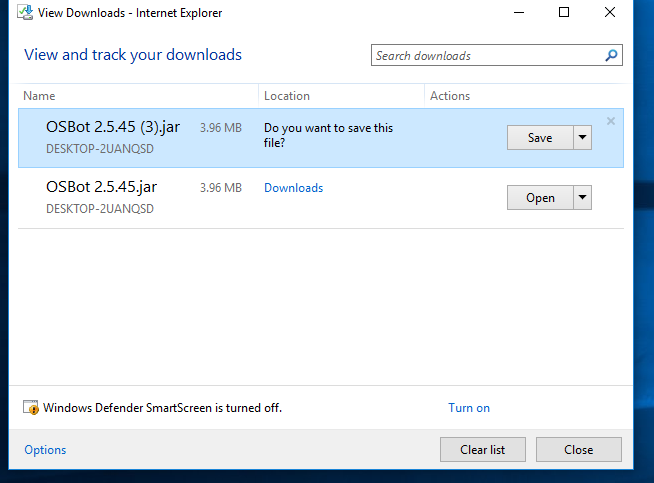Open the Downloads folder location link
Image resolution: width=654 pixels, height=483 pixels.
click(294, 188)
